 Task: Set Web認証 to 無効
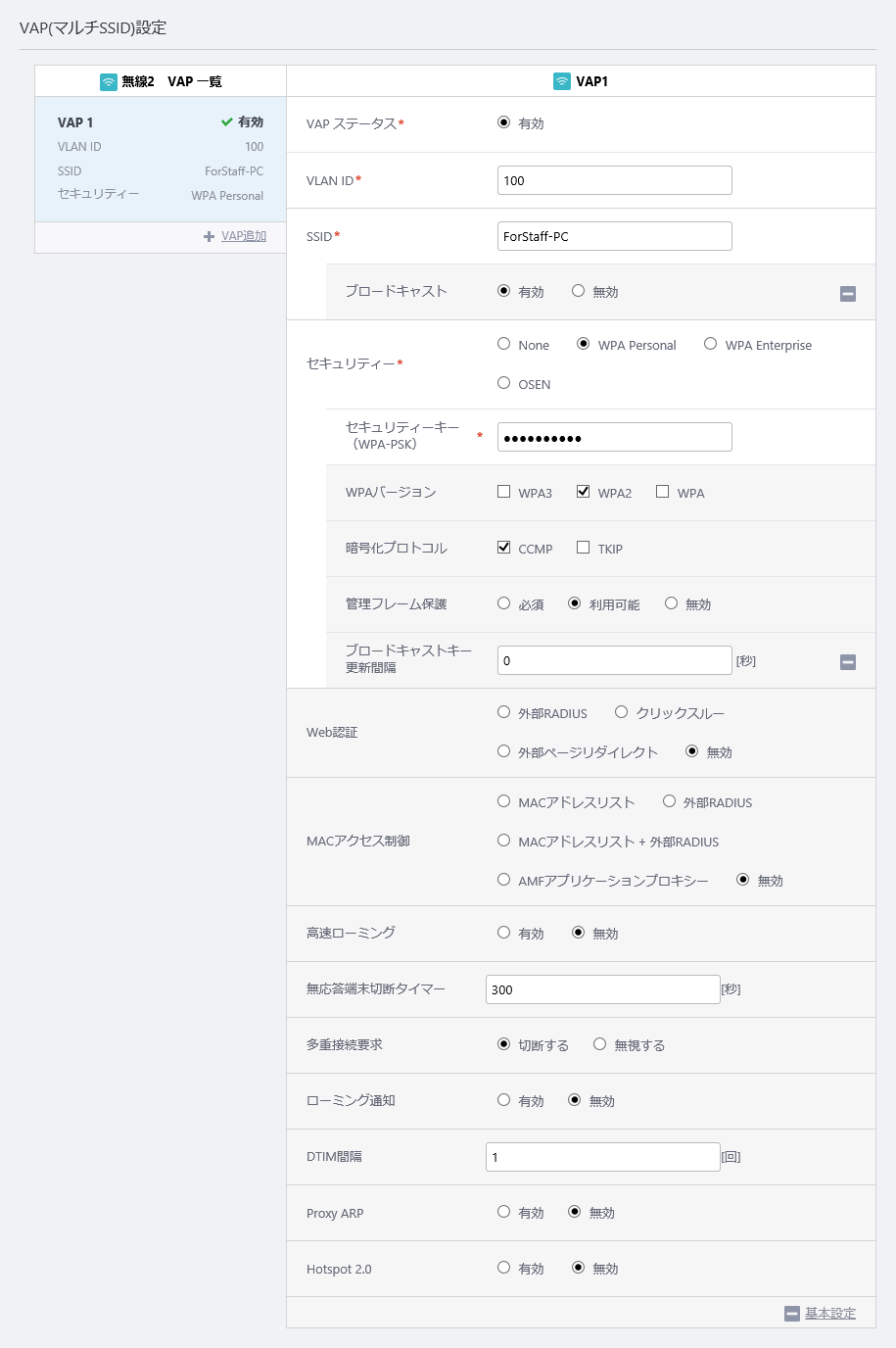pyautogui.click(x=691, y=751)
